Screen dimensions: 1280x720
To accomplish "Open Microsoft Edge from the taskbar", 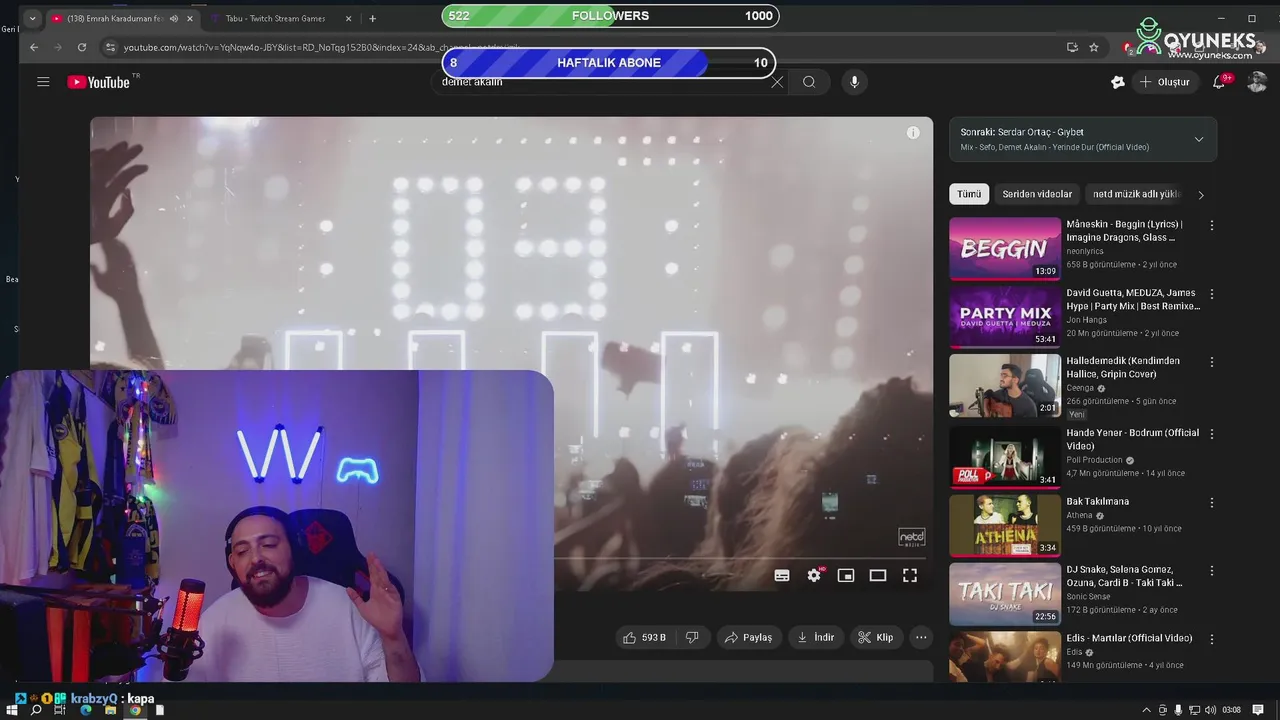I will coord(85,710).
